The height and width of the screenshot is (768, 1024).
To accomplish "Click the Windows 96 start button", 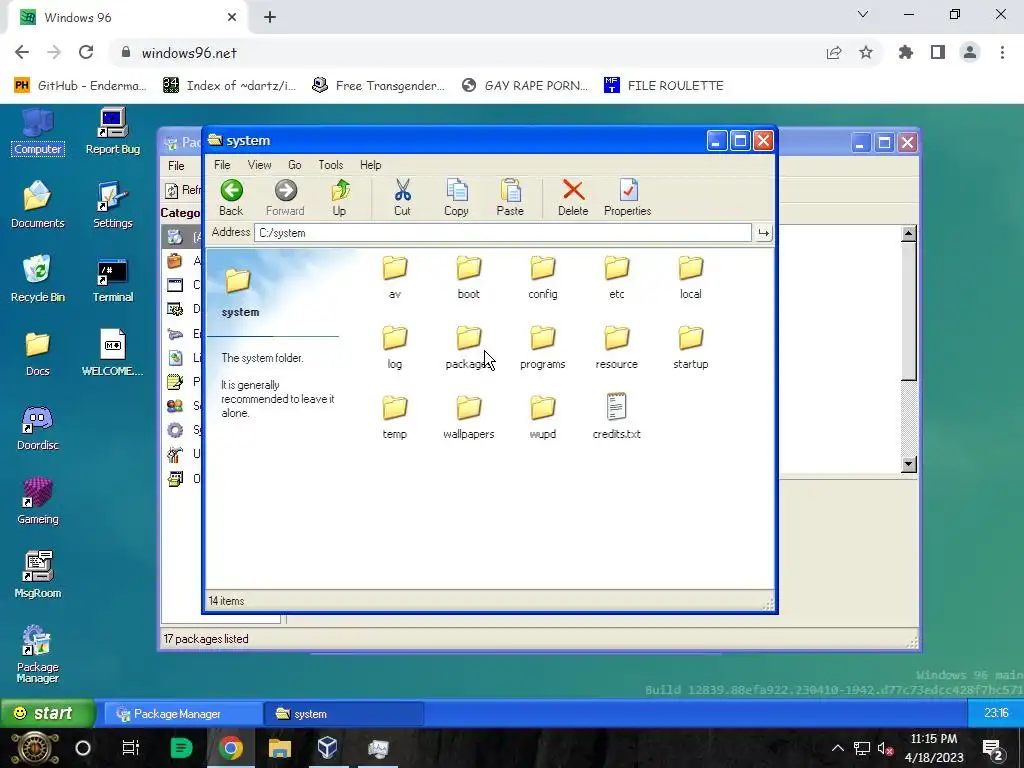I will [48, 713].
